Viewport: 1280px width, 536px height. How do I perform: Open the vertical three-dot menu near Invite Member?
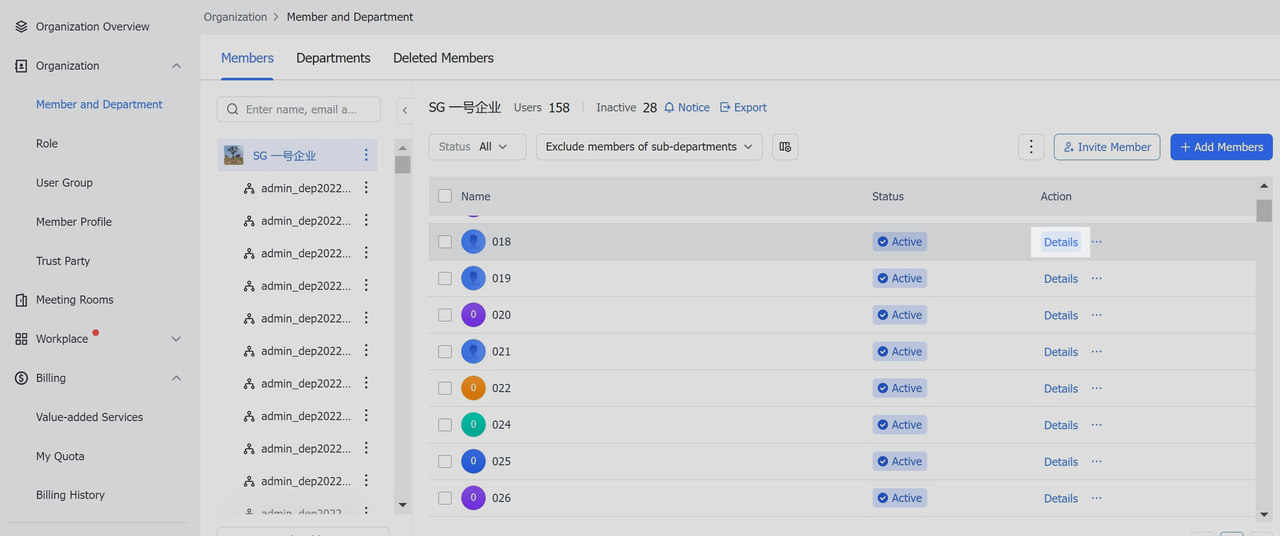[1031, 147]
